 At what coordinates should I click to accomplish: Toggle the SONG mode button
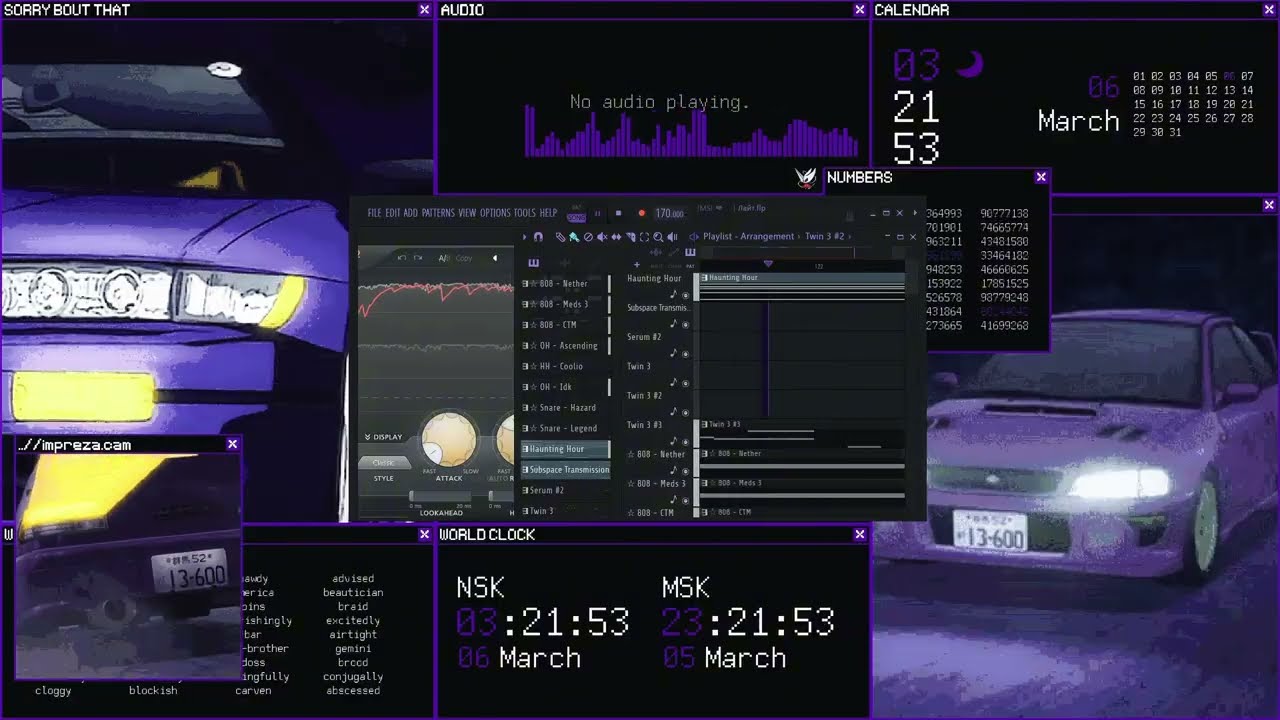pos(576,217)
